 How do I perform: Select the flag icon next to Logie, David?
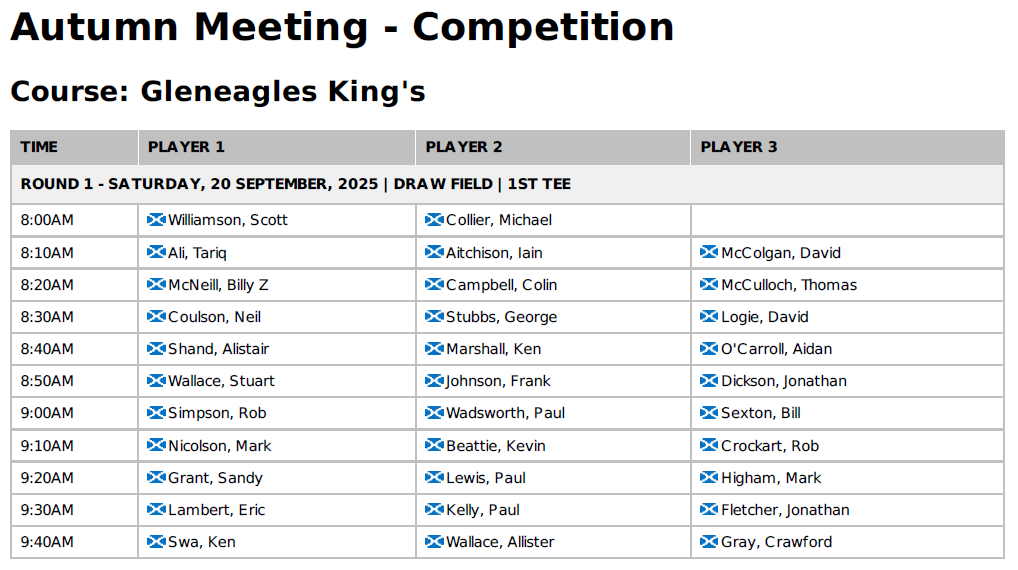tap(709, 316)
